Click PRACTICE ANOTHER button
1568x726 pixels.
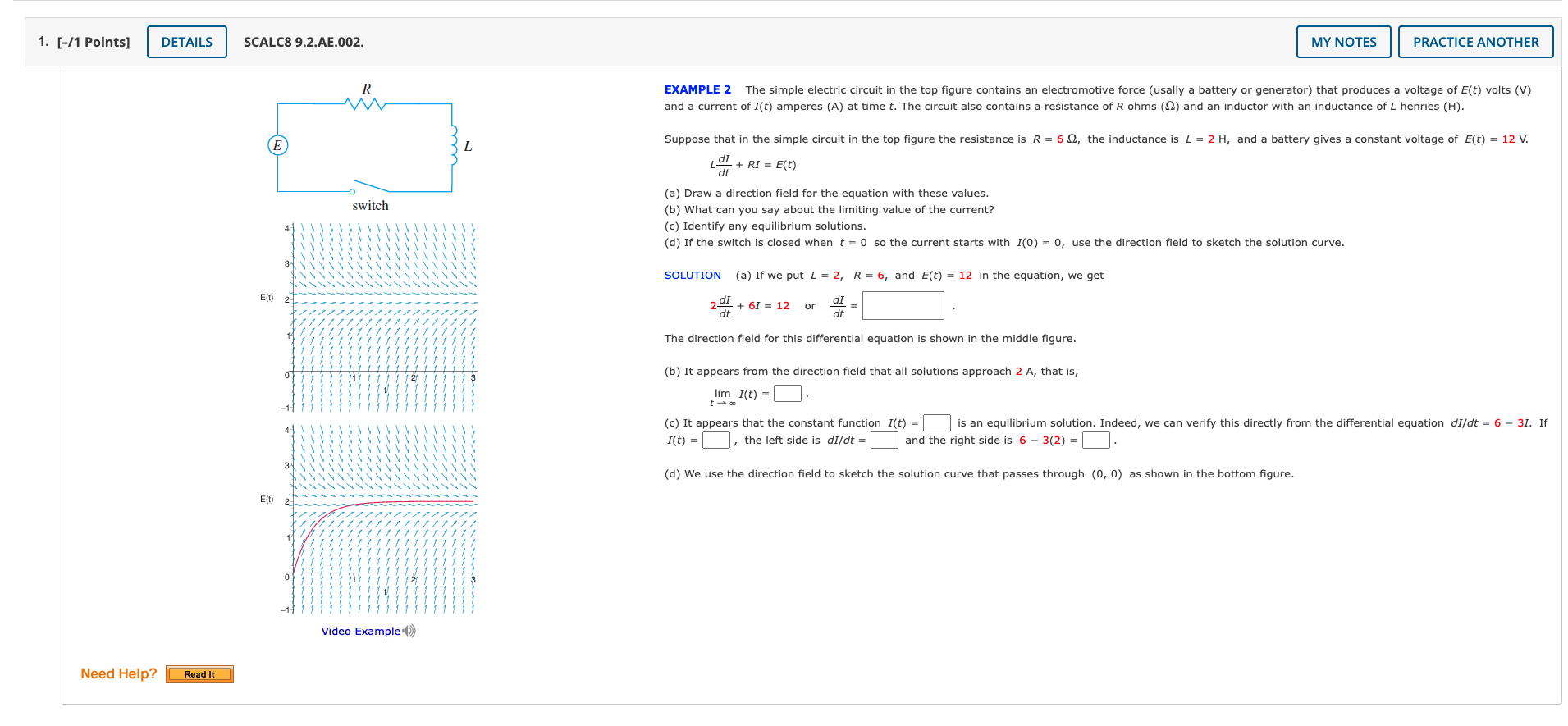(x=1475, y=42)
